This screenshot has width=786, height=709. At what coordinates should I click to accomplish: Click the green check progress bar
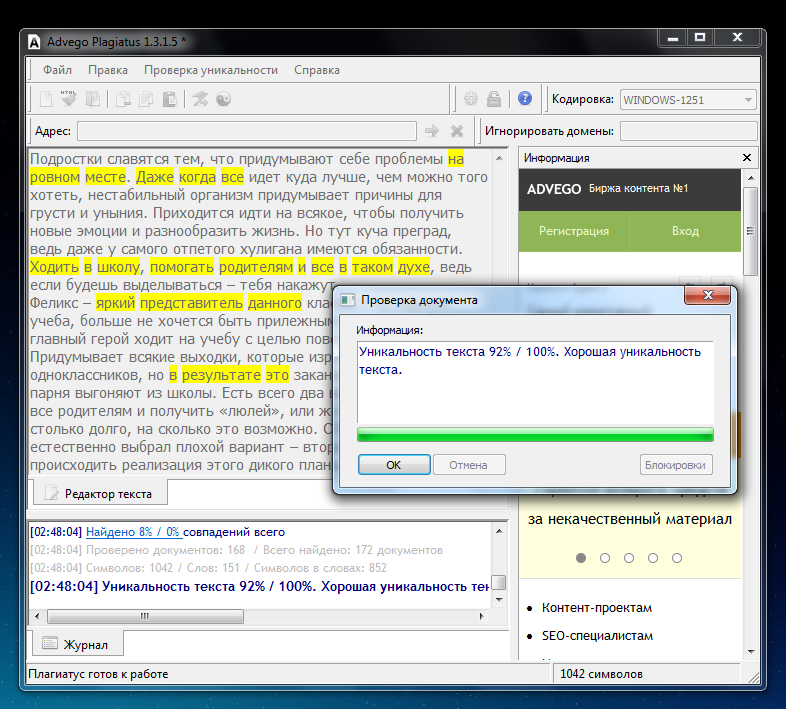tap(535, 434)
